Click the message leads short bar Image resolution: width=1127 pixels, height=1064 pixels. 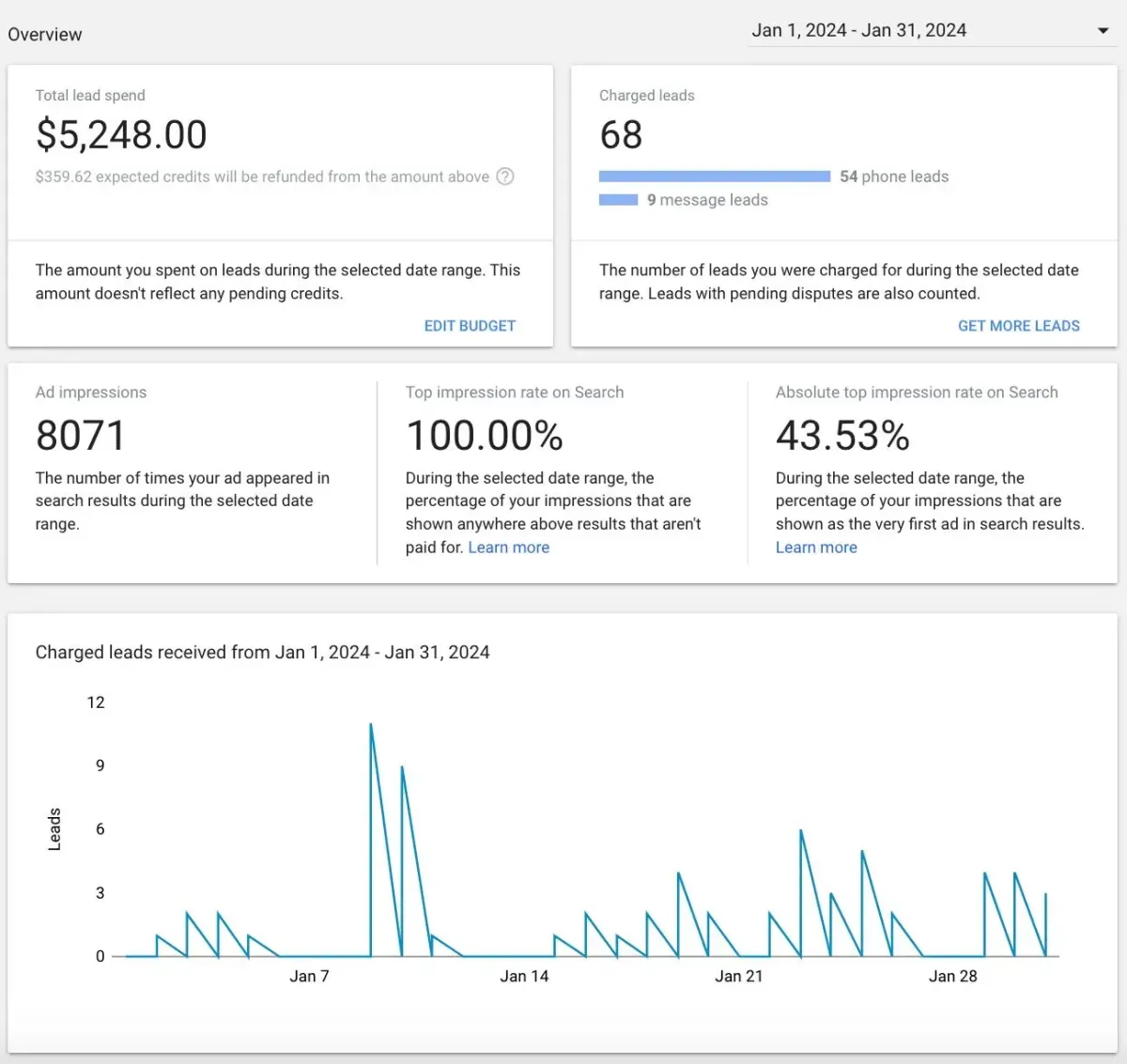coord(618,199)
